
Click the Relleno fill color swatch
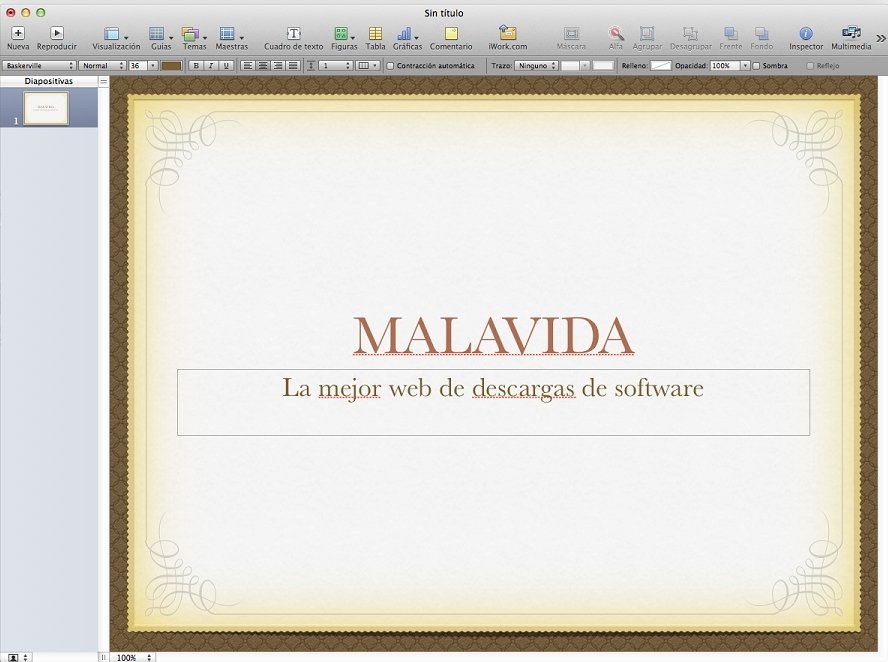(x=660, y=66)
